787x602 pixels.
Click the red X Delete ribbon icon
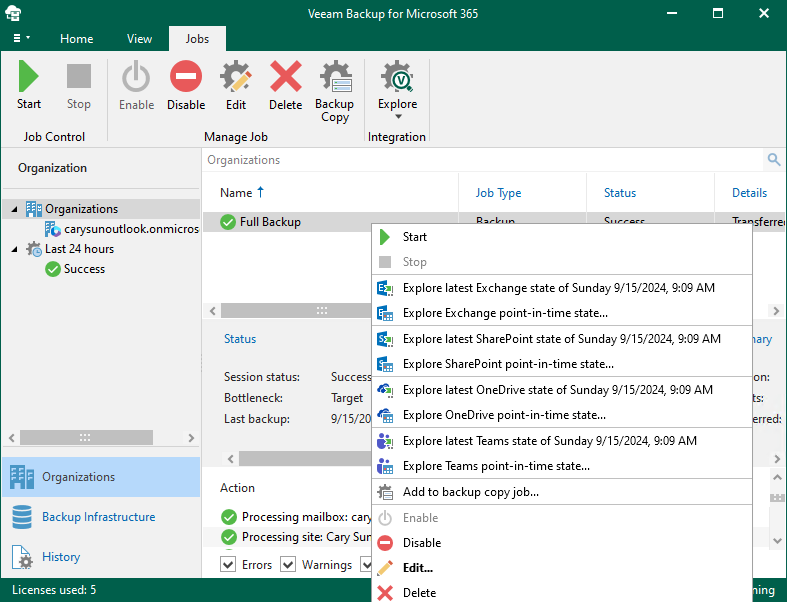286,76
